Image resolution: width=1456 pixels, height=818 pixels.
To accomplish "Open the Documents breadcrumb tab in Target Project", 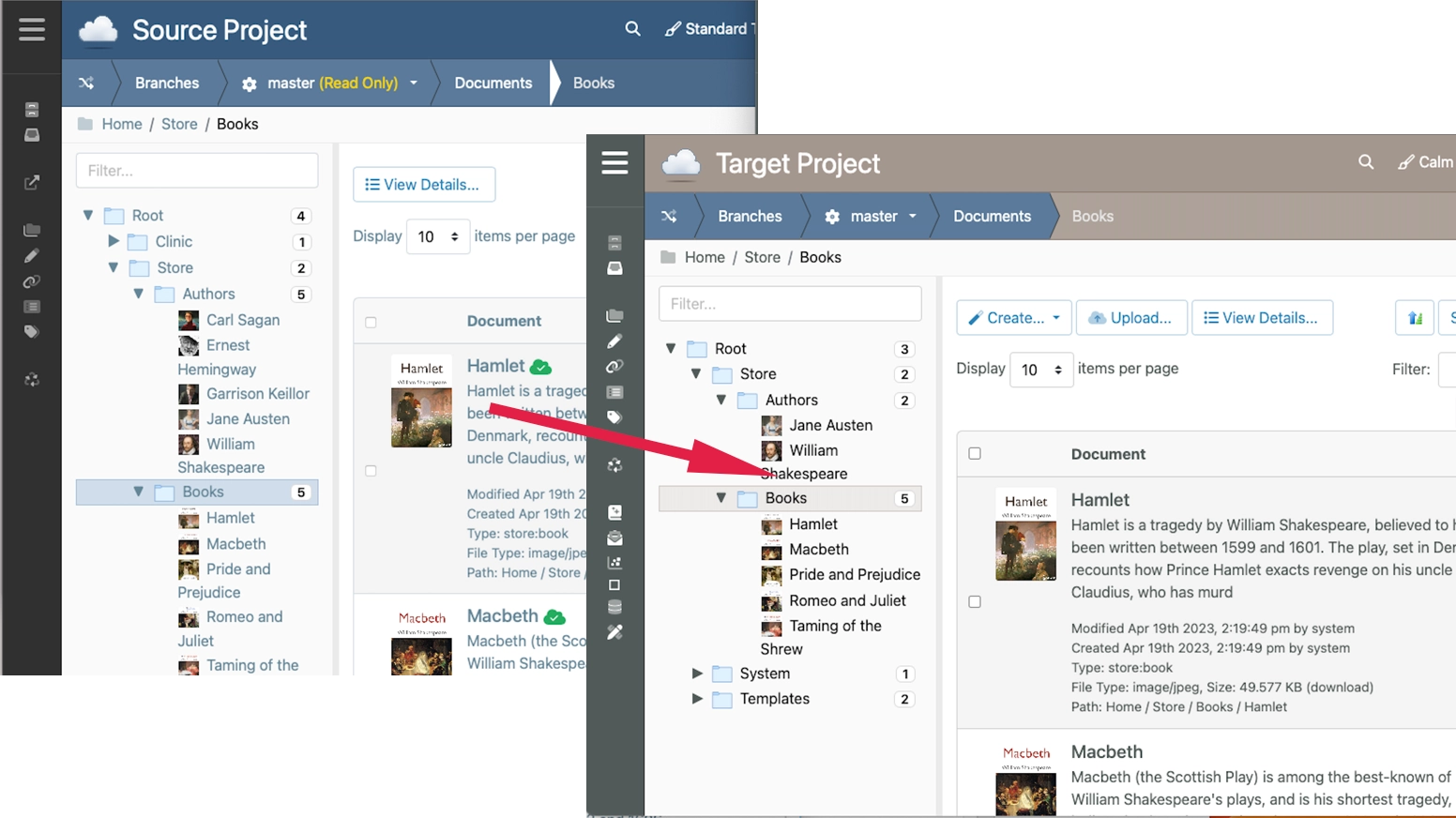I will coord(992,217).
